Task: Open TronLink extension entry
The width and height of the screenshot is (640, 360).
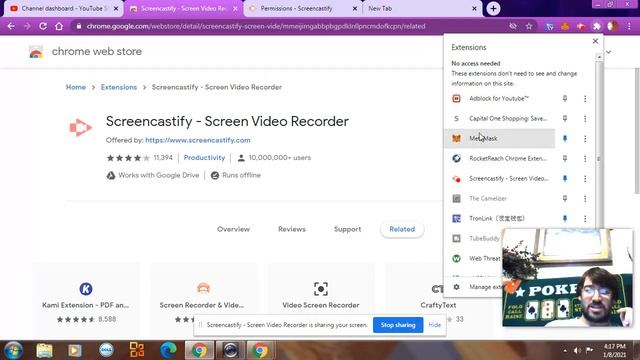Action: tap(499, 218)
